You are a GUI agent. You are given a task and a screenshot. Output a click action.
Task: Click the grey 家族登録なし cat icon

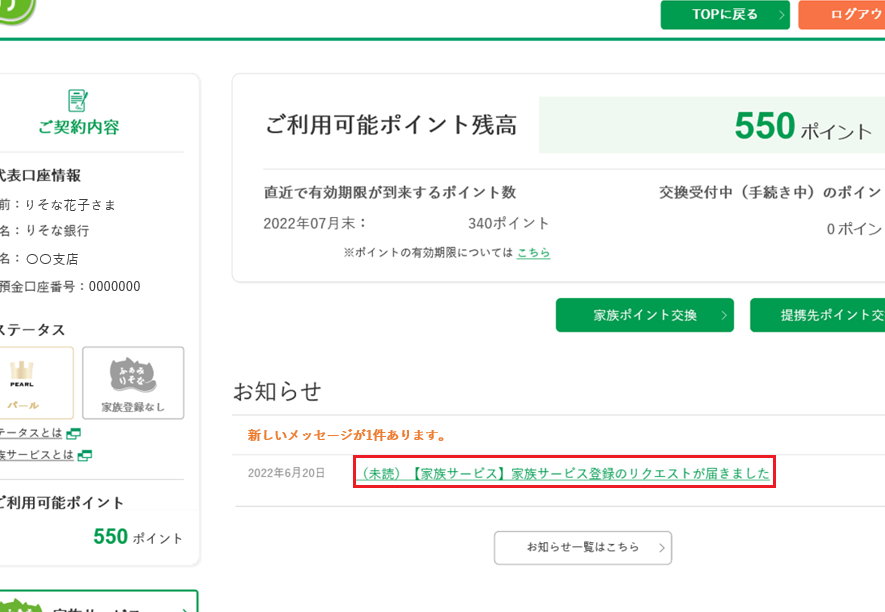click(x=133, y=375)
